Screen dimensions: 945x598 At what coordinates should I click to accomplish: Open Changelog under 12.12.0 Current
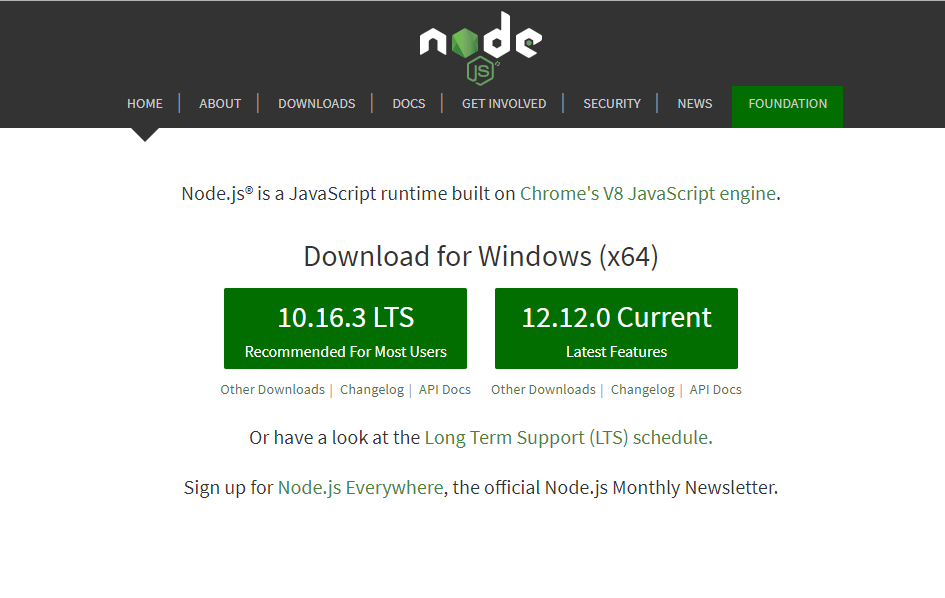click(642, 389)
